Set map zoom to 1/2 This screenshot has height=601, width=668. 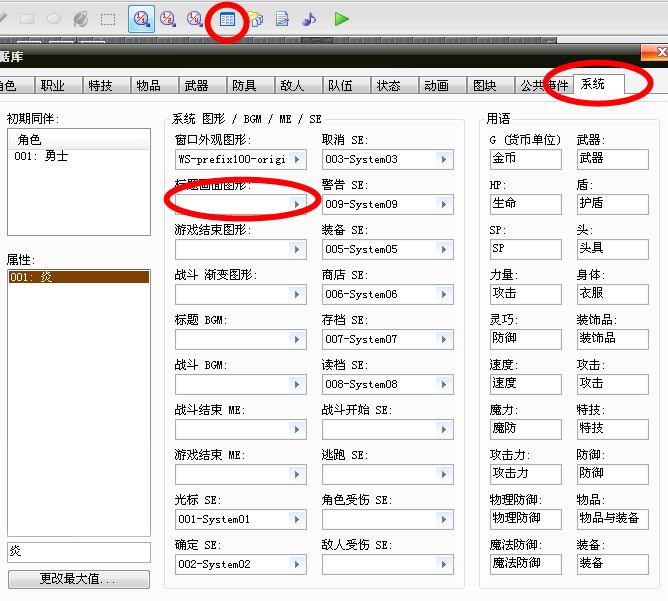pyautogui.click(x=168, y=19)
